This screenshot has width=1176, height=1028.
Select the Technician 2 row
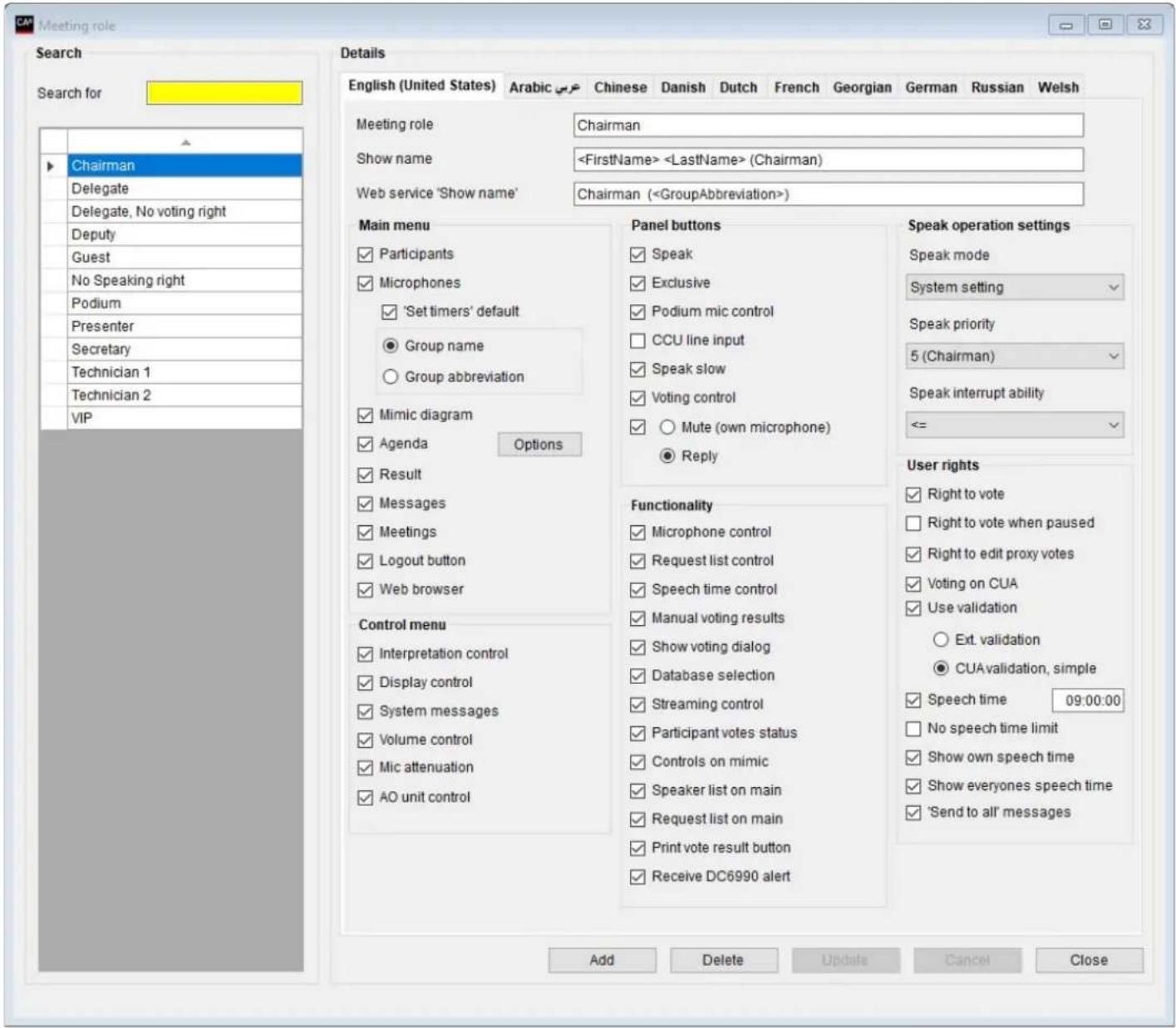[x=185, y=396]
